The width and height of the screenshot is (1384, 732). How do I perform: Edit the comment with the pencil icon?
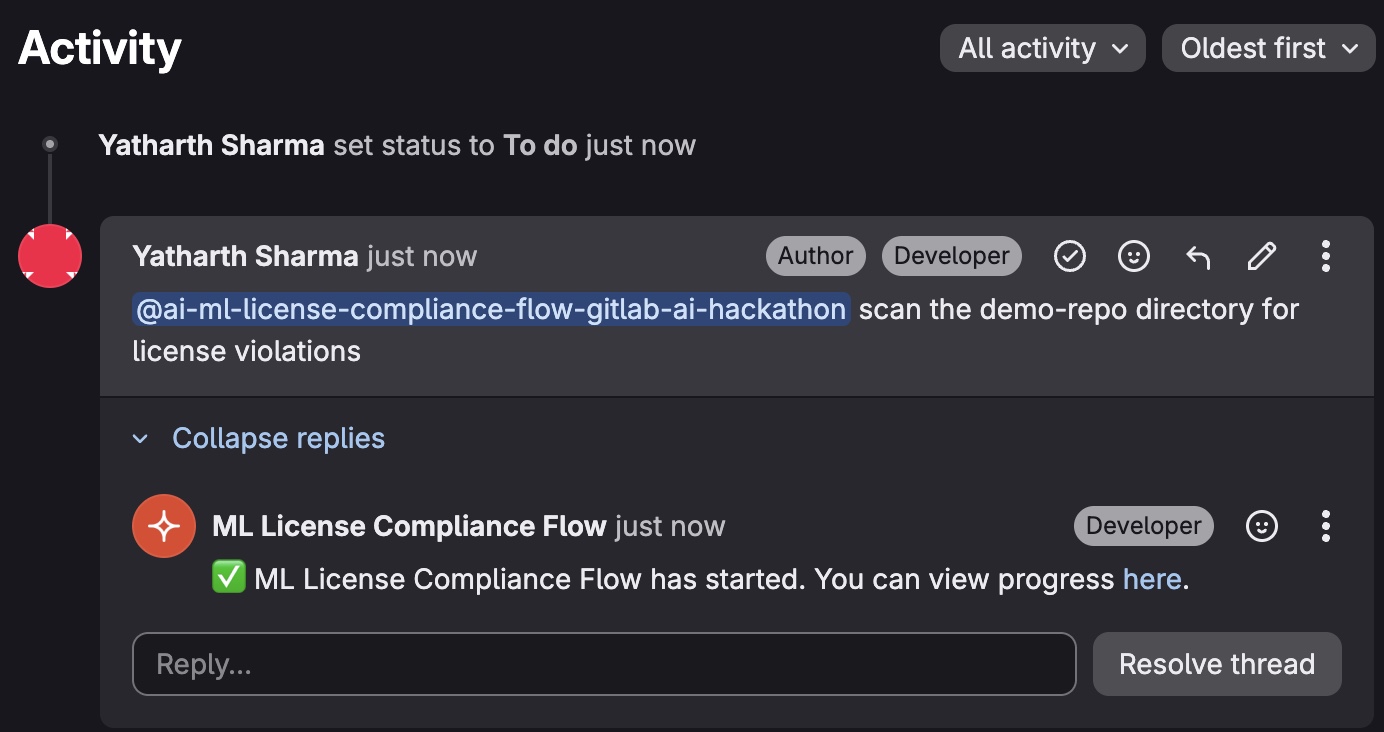pos(1261,256)
